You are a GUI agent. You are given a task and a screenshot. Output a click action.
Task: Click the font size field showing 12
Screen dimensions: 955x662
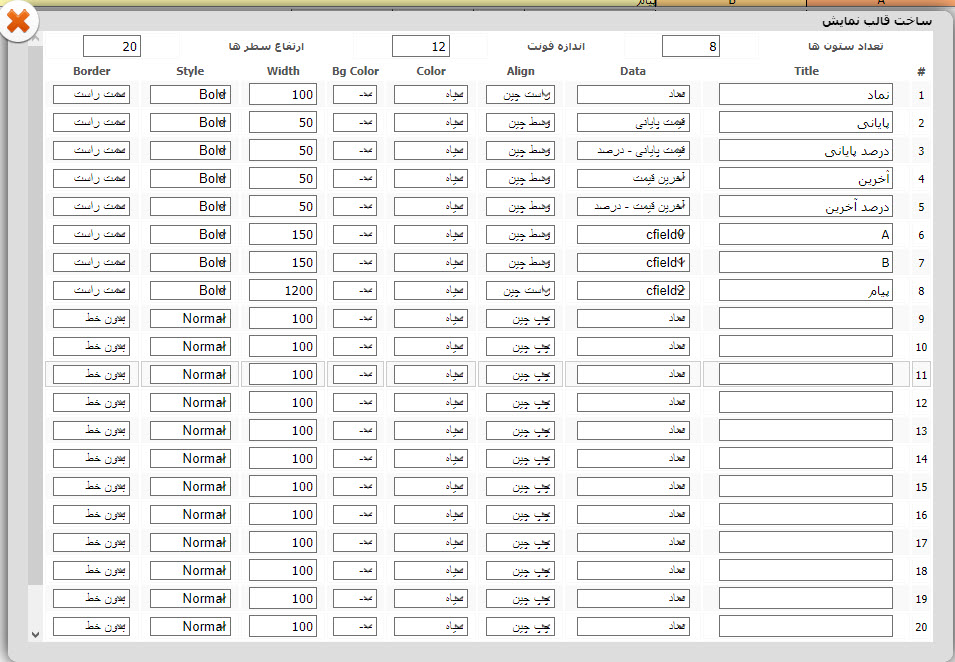click(420, 46)
